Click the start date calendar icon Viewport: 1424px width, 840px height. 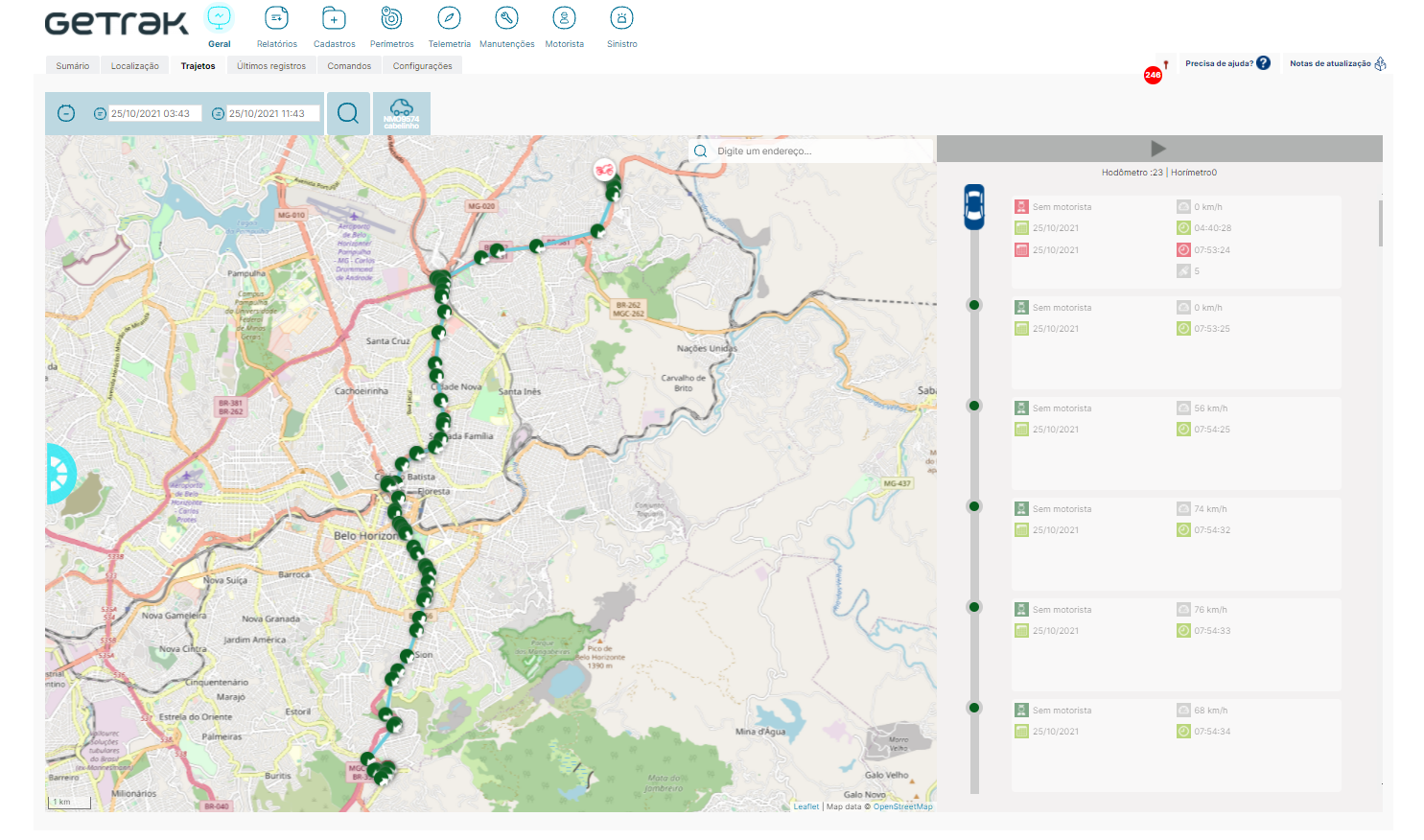pyautogui.click(x=100, y=113)
